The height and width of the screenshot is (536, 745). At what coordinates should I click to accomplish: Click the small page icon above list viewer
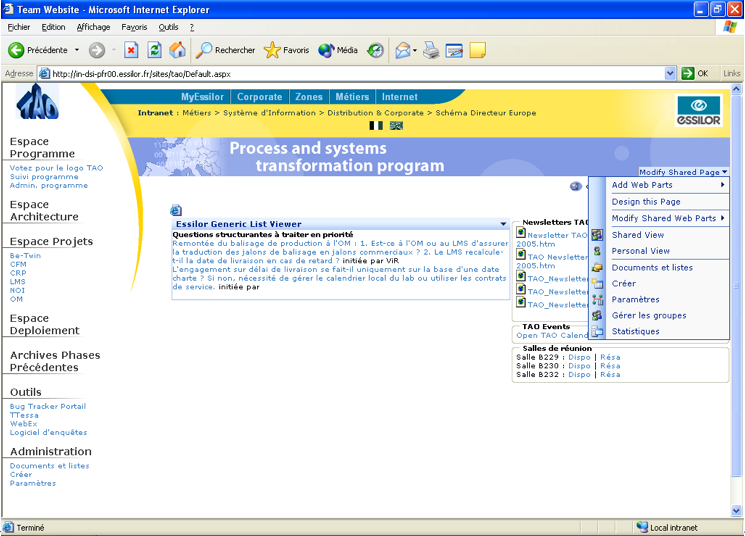(x=176, y=210)
